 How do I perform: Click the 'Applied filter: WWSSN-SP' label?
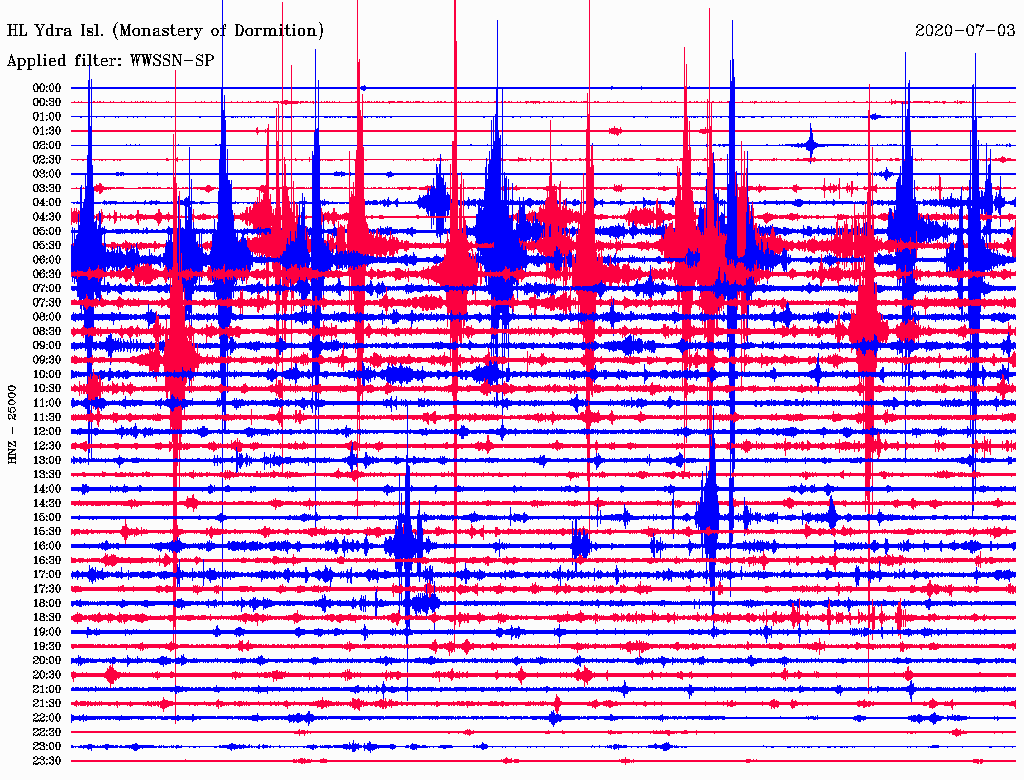pos(110,61)
